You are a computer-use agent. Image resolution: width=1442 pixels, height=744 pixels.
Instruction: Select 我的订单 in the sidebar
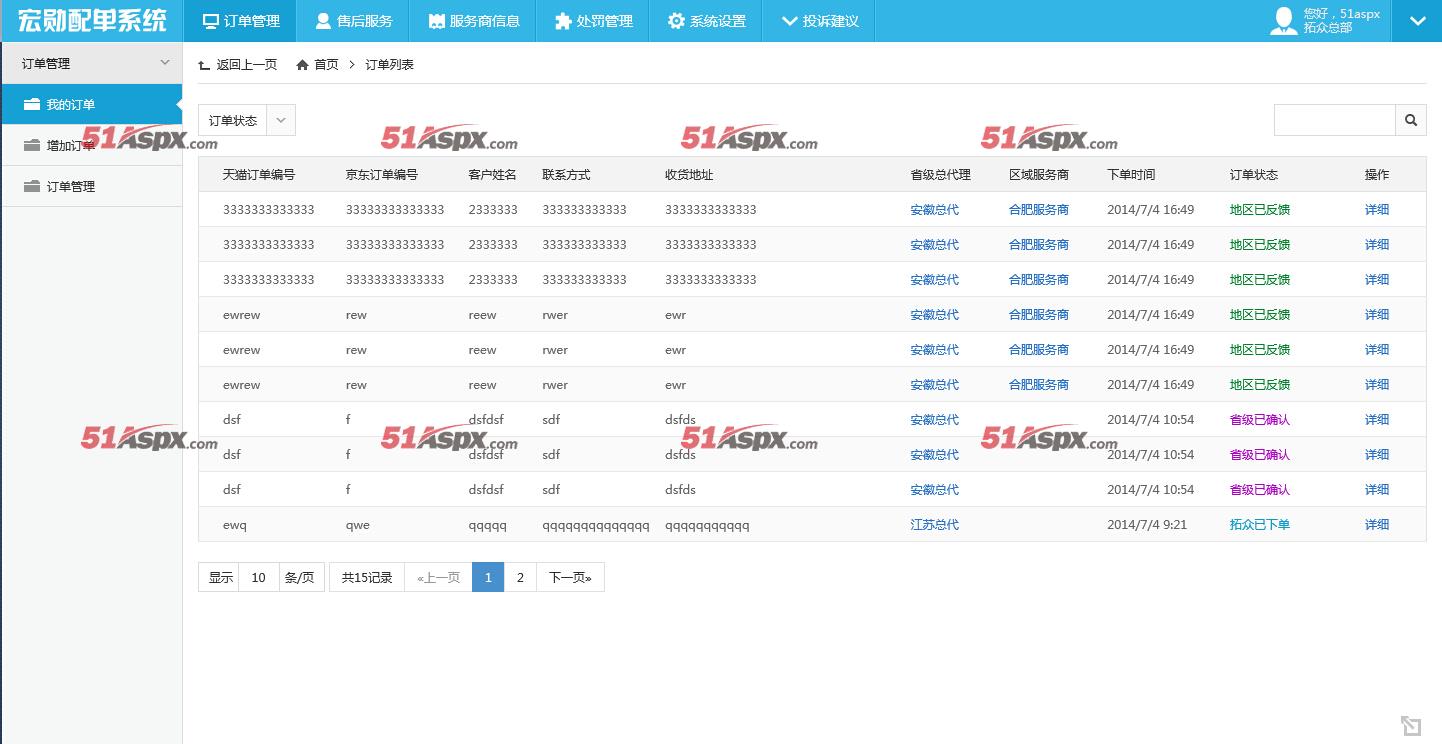[x=92, y=104]
